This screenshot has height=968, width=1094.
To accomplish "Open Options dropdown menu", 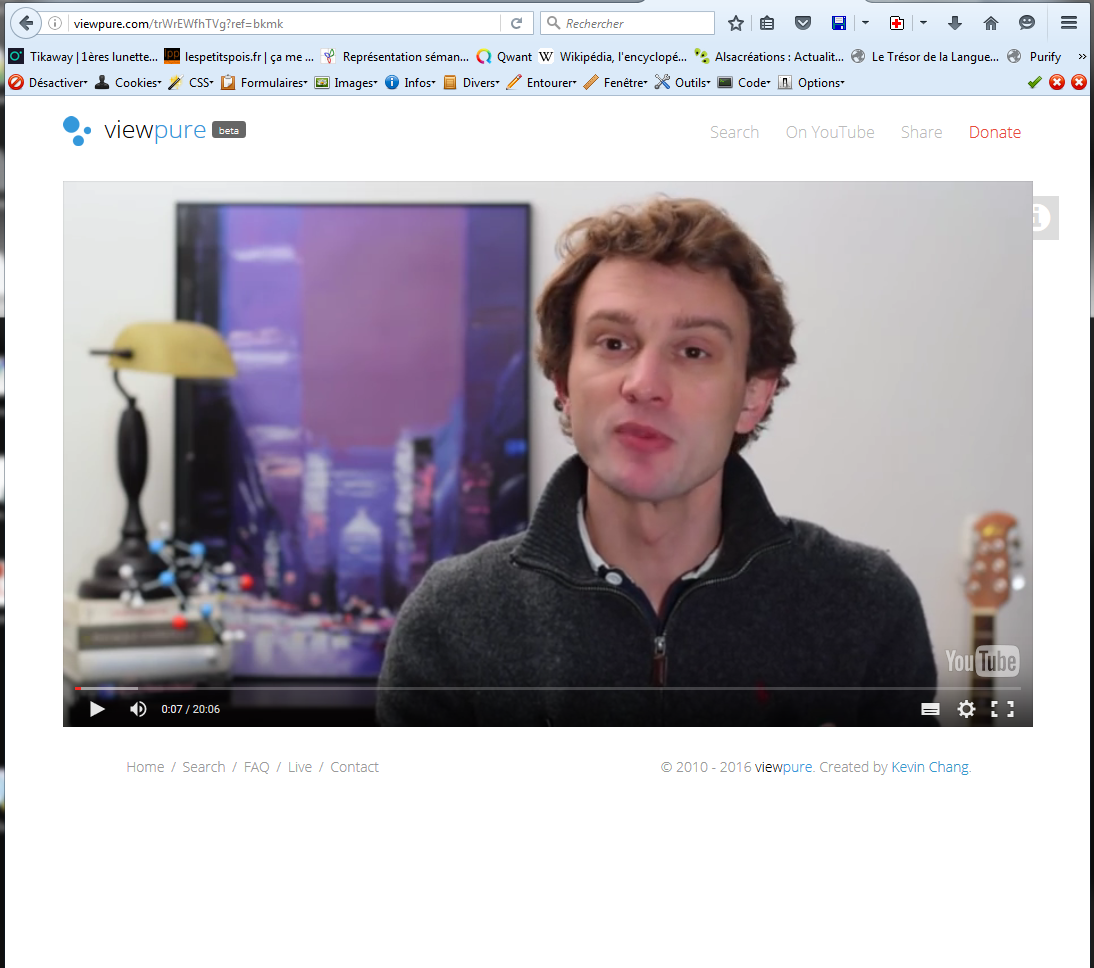I will (x=811, y=82).
